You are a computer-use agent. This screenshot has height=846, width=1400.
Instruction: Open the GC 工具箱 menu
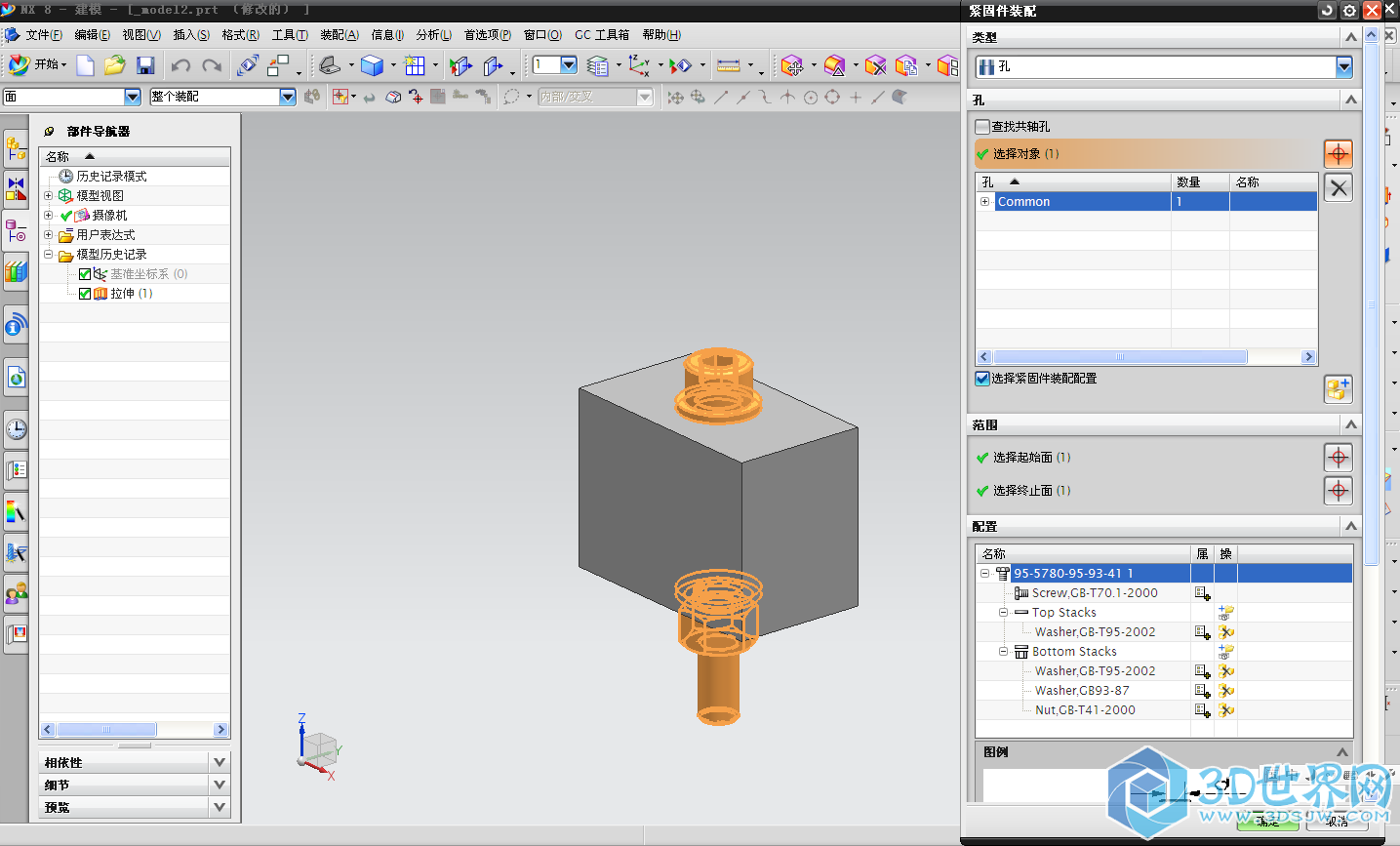click(602, 35)
